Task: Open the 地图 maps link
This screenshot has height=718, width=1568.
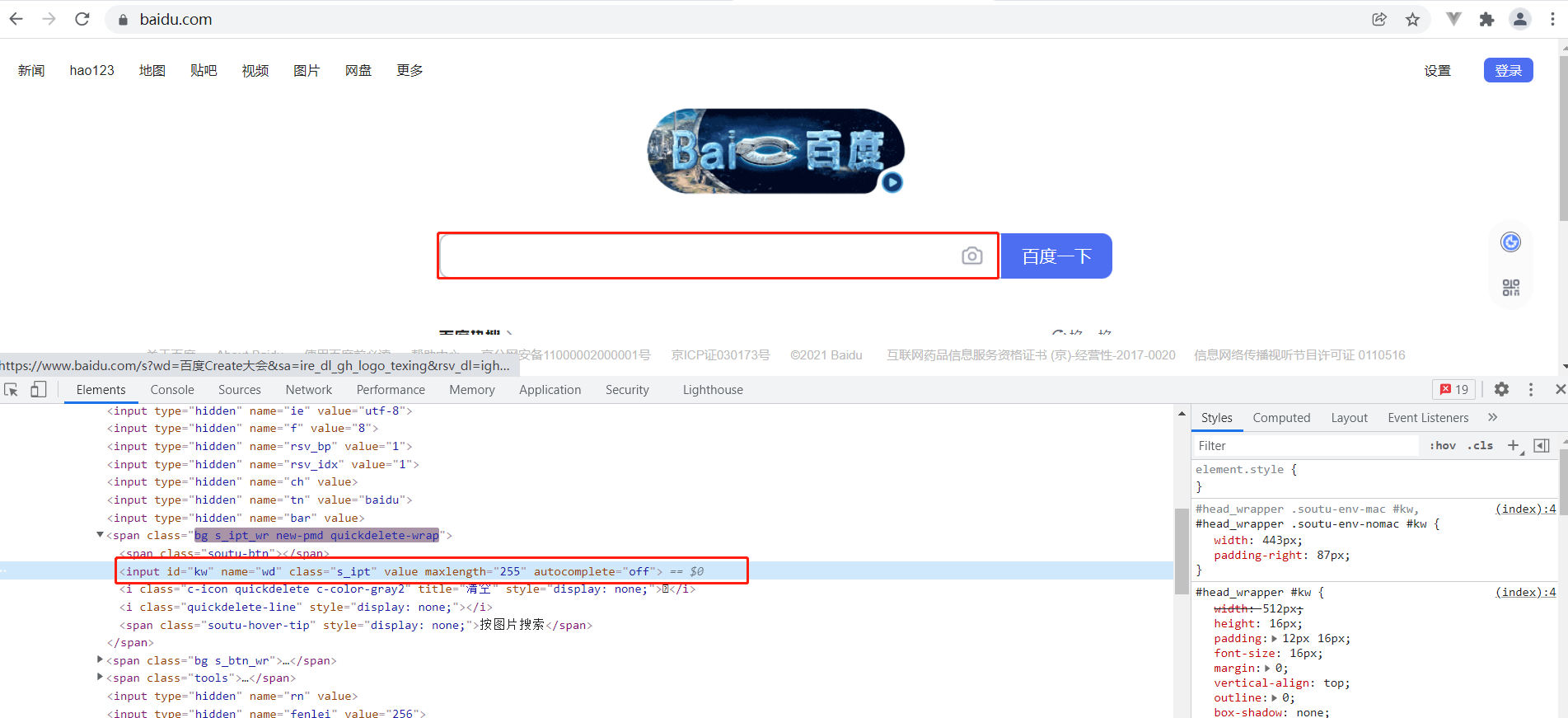Action: pos(152,71)
